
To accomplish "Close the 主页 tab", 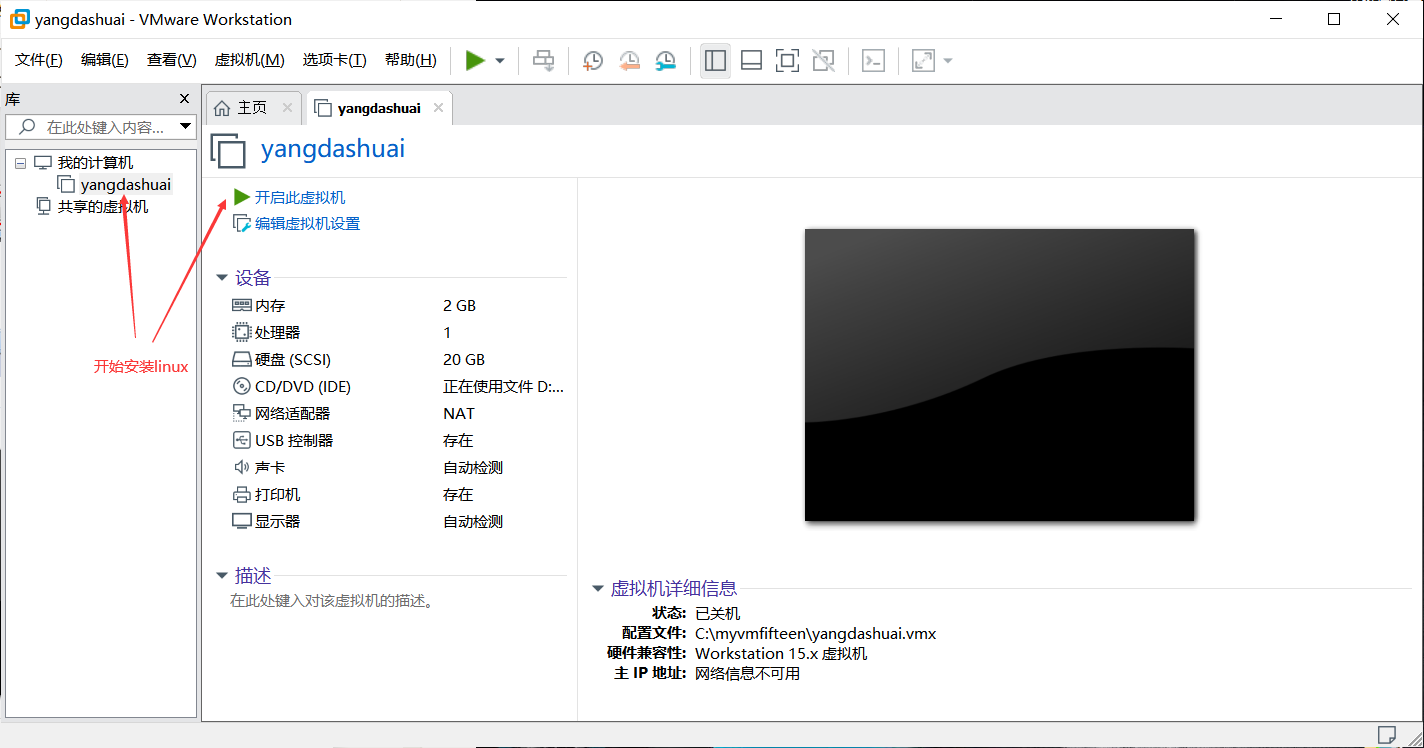I will pyautogui.click(x=287, y=108).
